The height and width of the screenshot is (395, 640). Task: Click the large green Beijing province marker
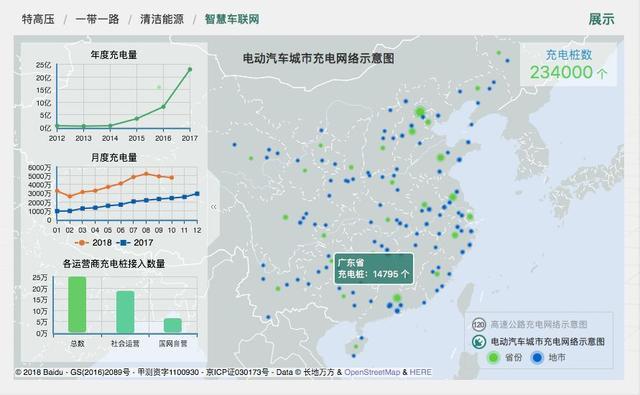(x=420, y=112)
